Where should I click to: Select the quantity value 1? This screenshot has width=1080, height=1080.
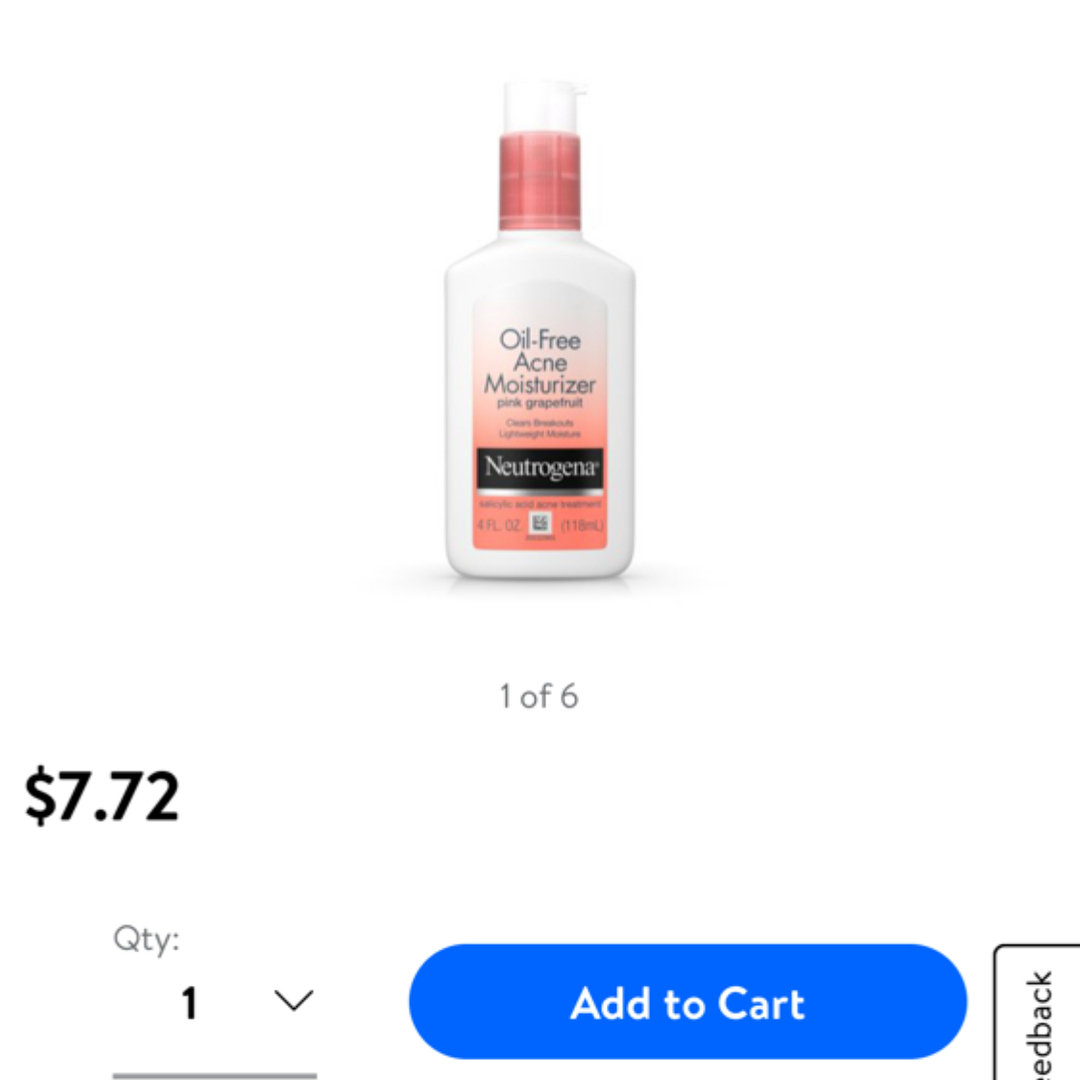(190, 1003)
